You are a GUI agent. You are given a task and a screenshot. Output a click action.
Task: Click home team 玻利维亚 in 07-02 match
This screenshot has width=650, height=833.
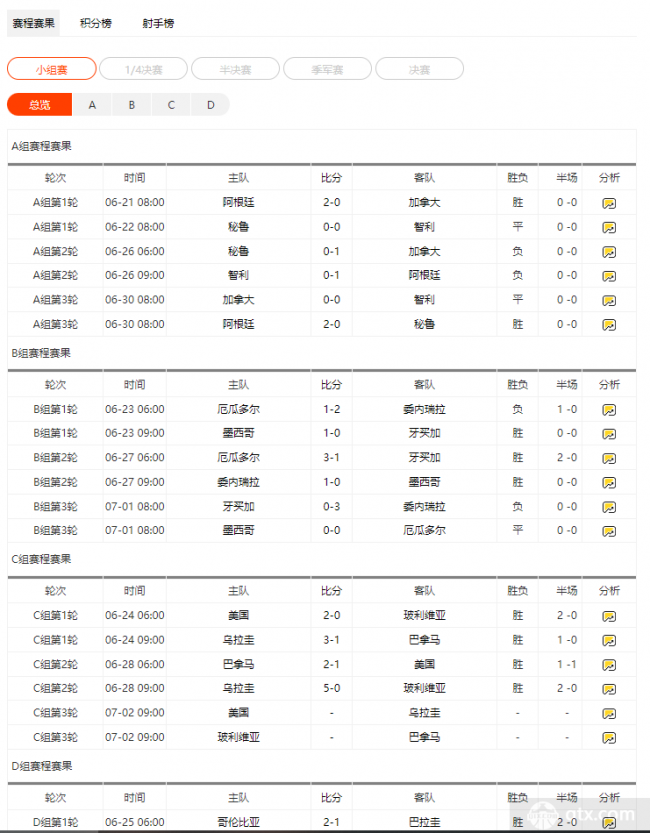(238, 737)
